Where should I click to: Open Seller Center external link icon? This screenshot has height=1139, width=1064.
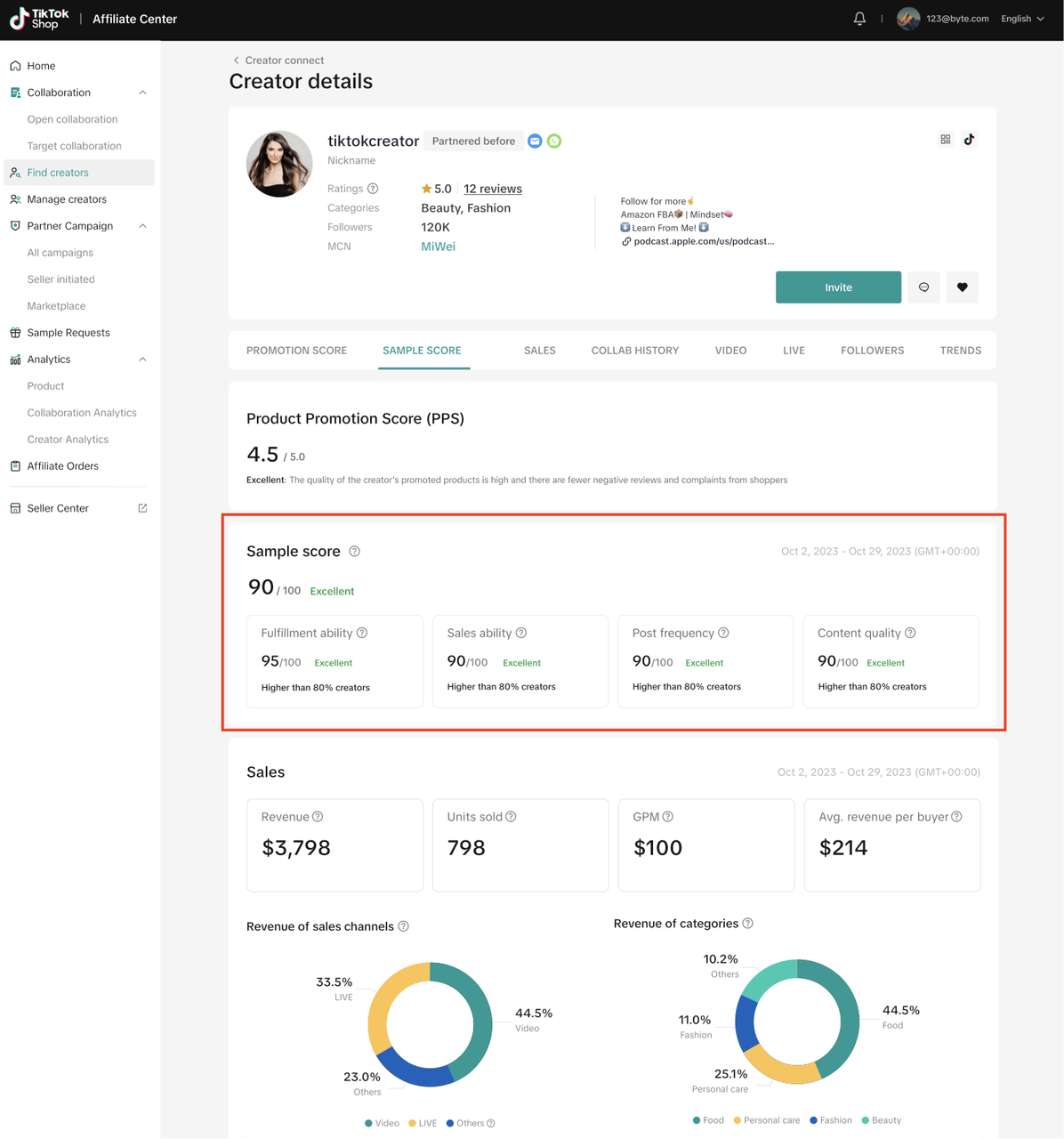(x=142, y=508)
